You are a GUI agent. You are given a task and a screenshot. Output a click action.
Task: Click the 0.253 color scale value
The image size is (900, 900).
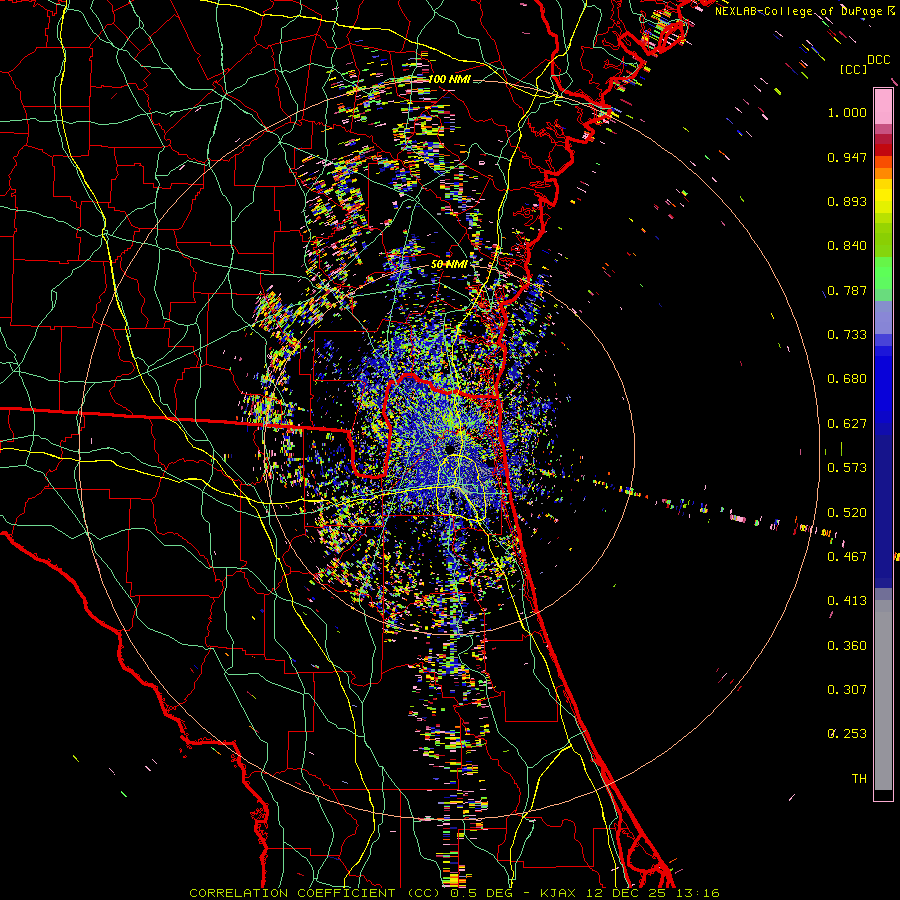coord(847,734)
